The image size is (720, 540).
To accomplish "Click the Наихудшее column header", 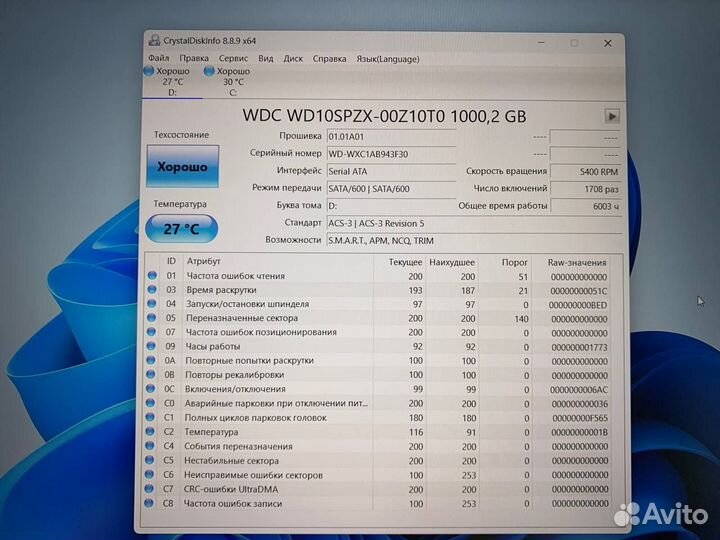I will click(452, 262).
